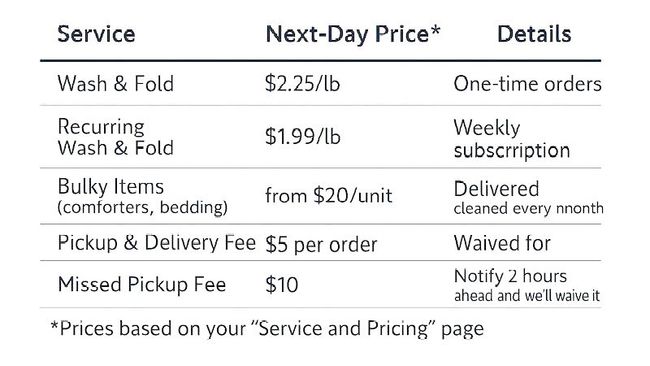Click the Next-Day Price column header
The image size is (650, 366).
point(352,34)
